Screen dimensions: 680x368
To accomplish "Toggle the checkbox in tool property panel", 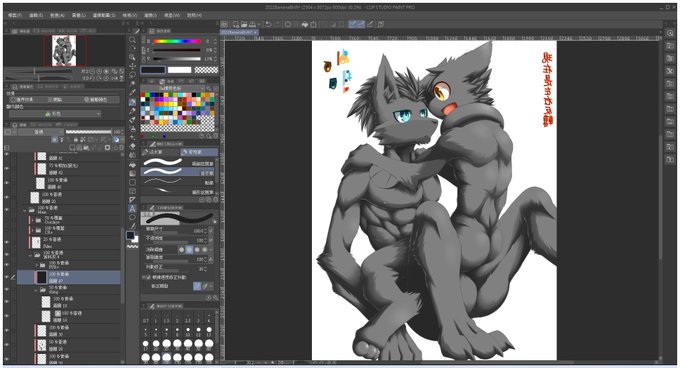I will point(148,277).
